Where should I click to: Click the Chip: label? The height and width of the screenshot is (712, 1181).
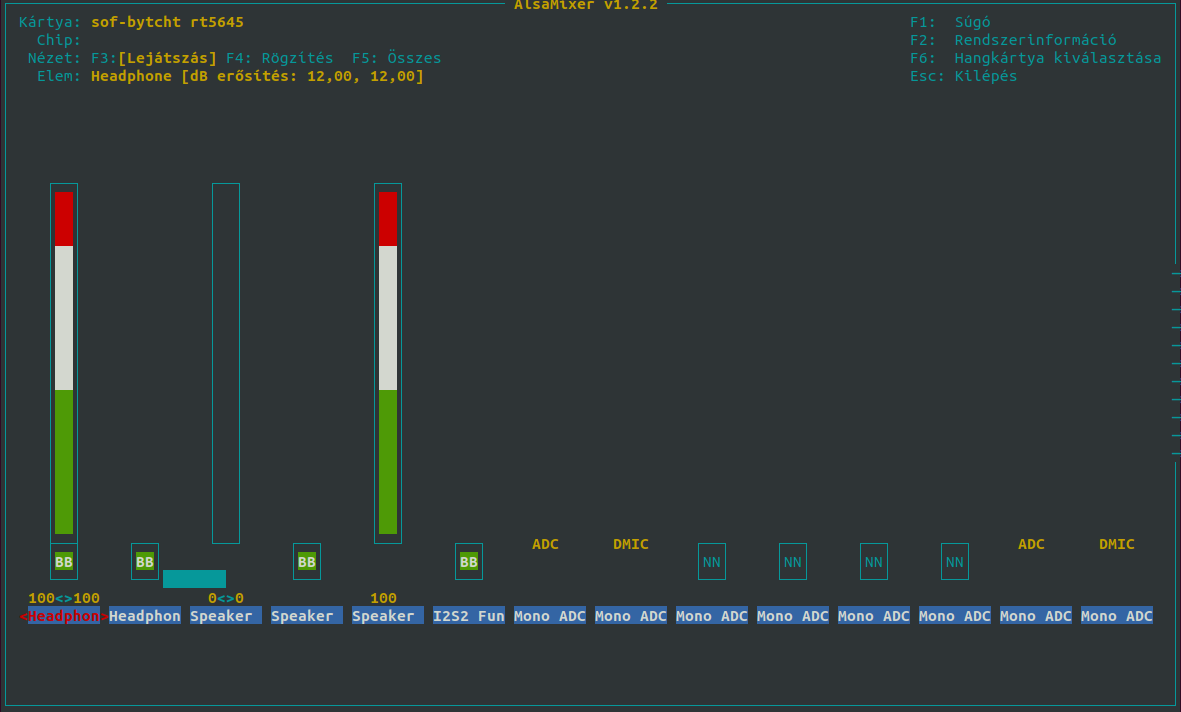tap(59, 40)
